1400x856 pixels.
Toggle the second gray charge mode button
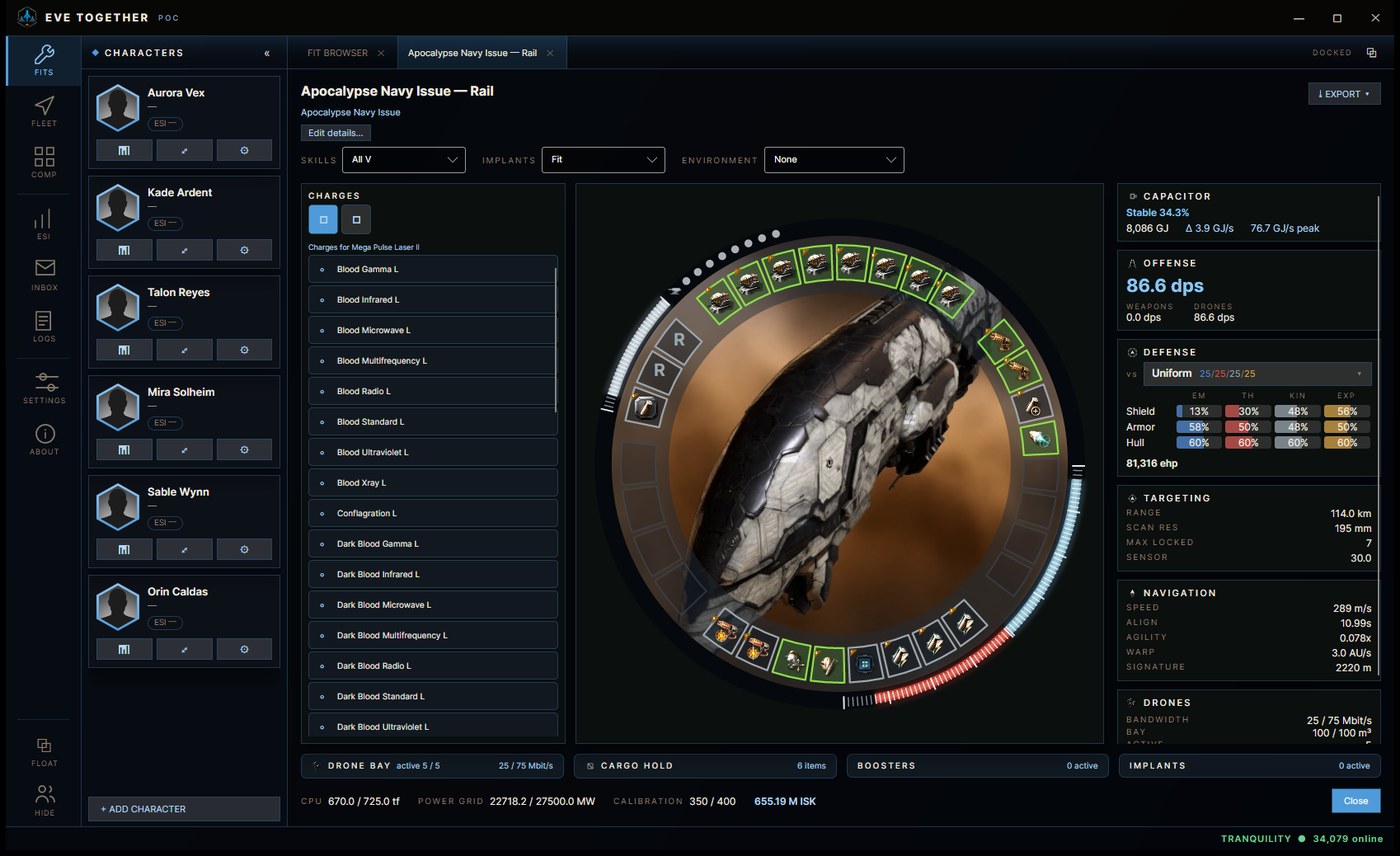point(356,219)
